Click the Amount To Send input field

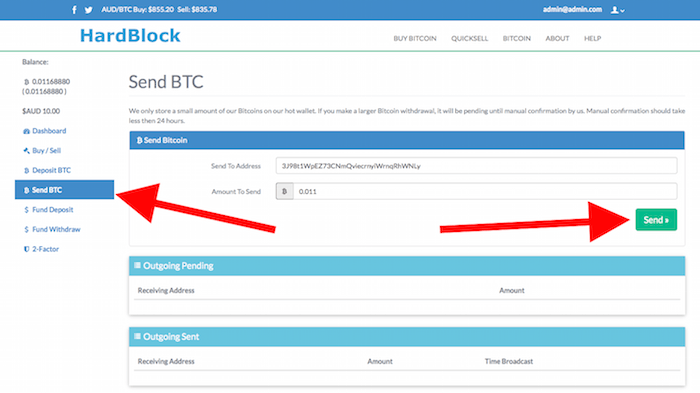[485, 191]
